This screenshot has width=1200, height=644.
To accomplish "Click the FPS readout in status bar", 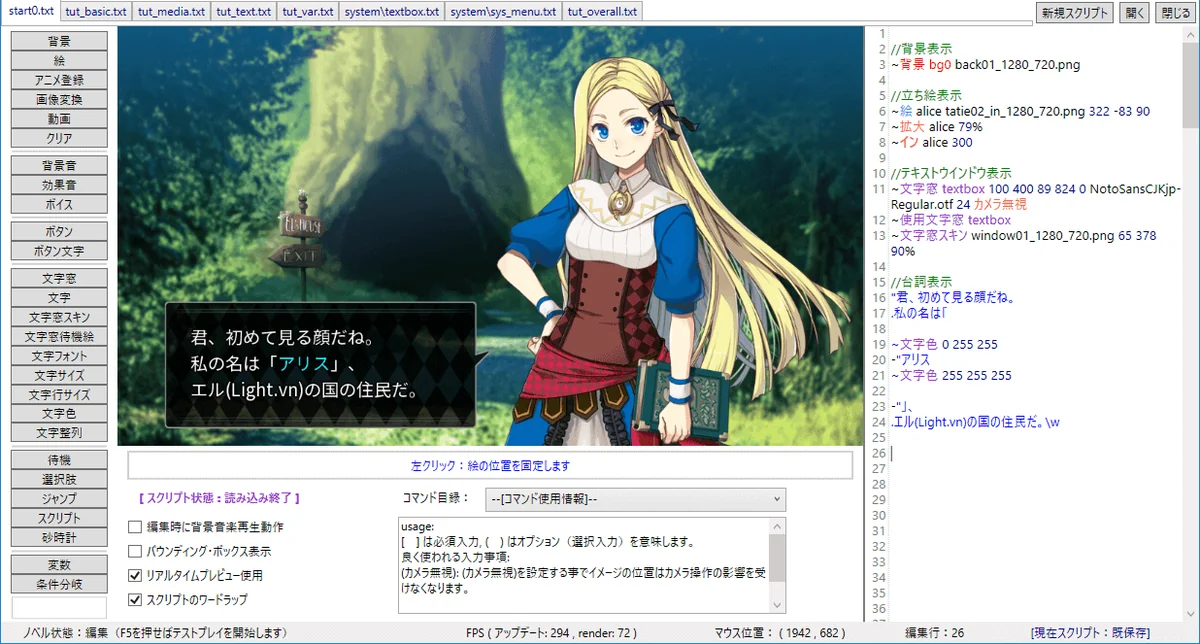I will point(551,633).
